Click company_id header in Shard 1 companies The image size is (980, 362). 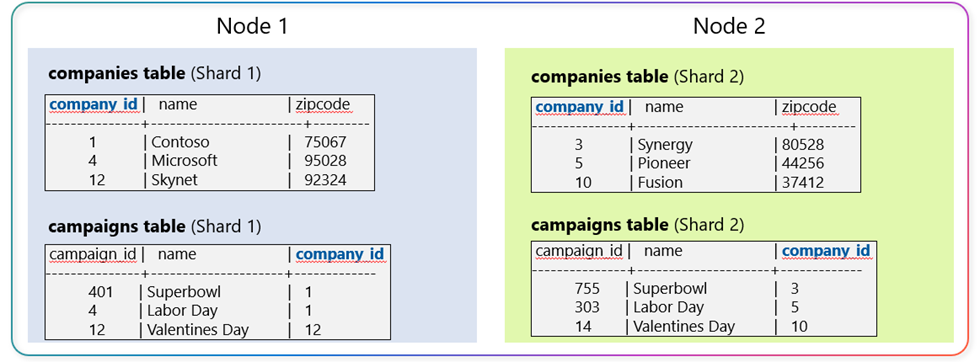click(x=94, y=104)
